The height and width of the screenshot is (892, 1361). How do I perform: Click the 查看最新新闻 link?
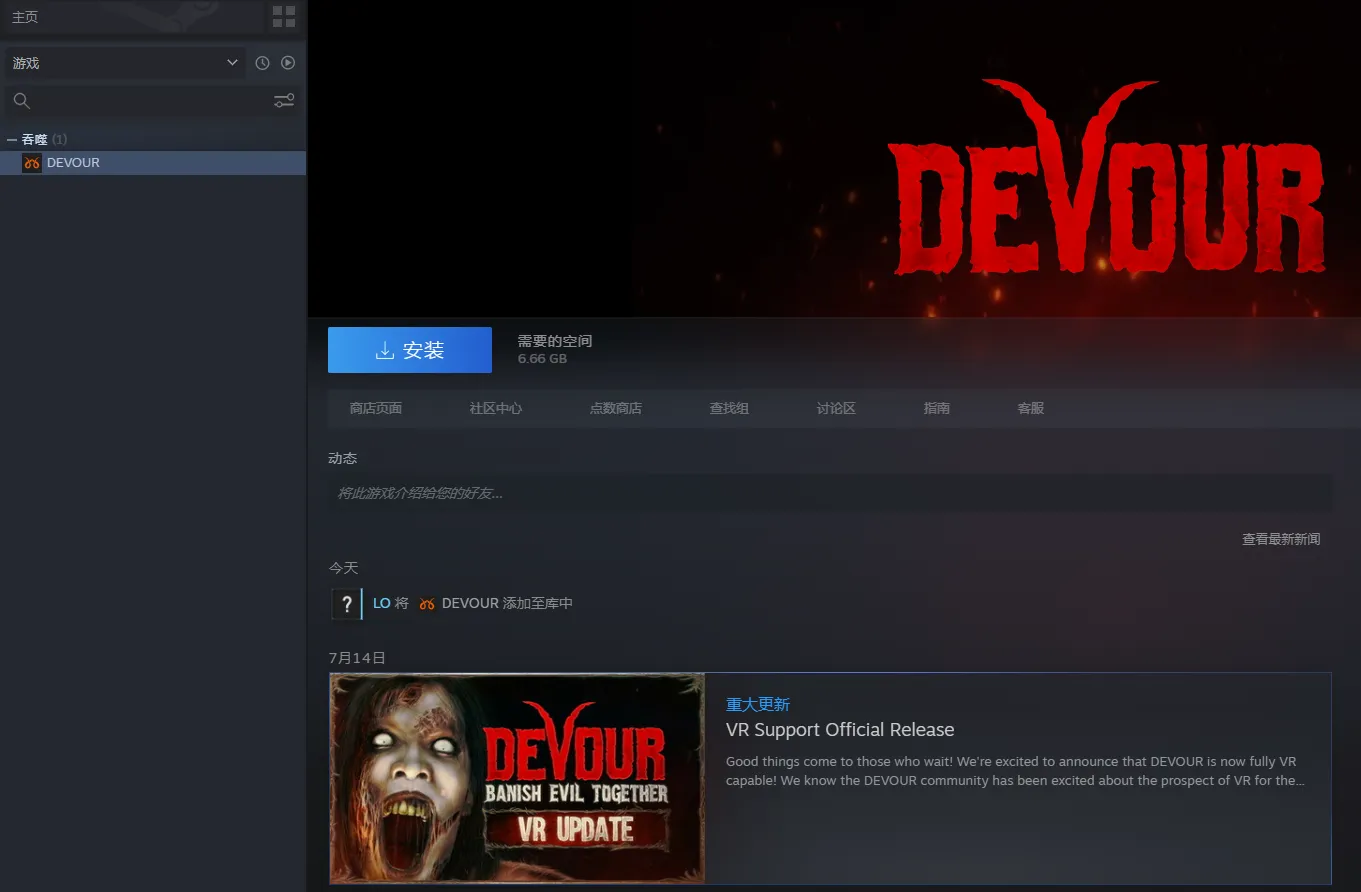pyautogui.click(x=1281, y=539)
